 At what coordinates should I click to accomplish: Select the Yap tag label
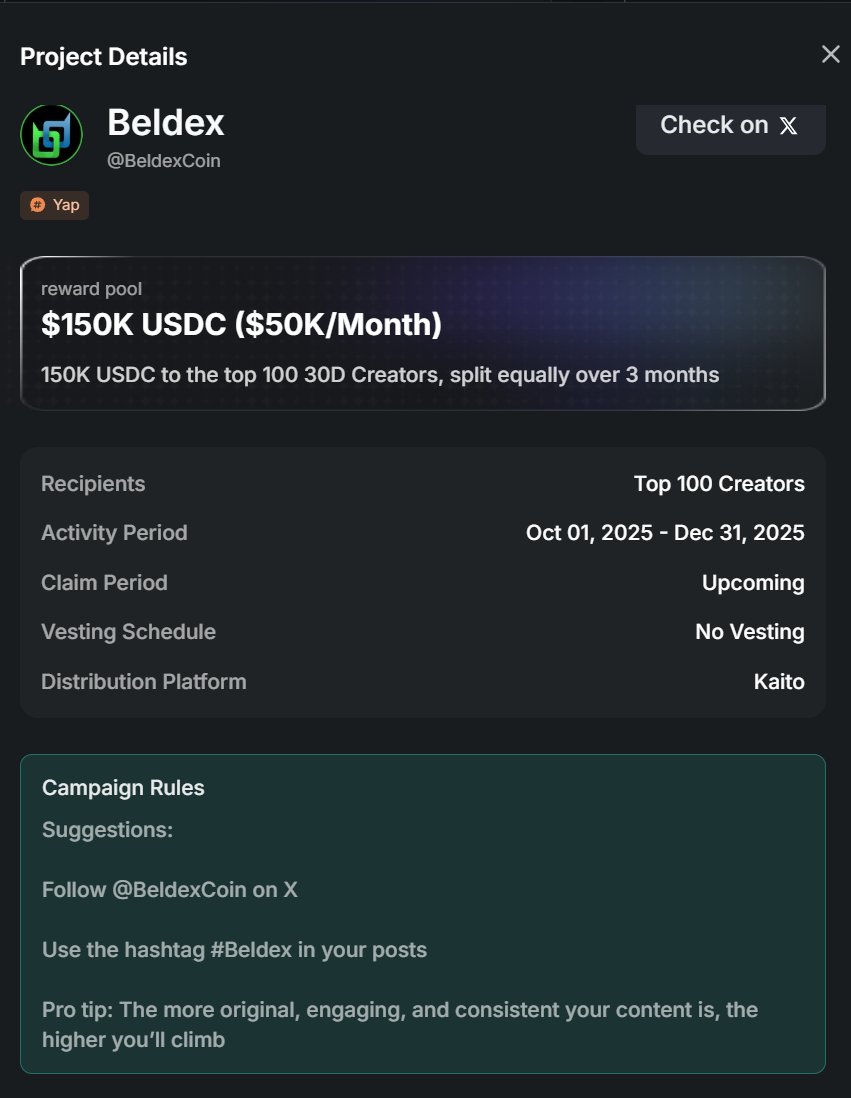coord(66,205)
